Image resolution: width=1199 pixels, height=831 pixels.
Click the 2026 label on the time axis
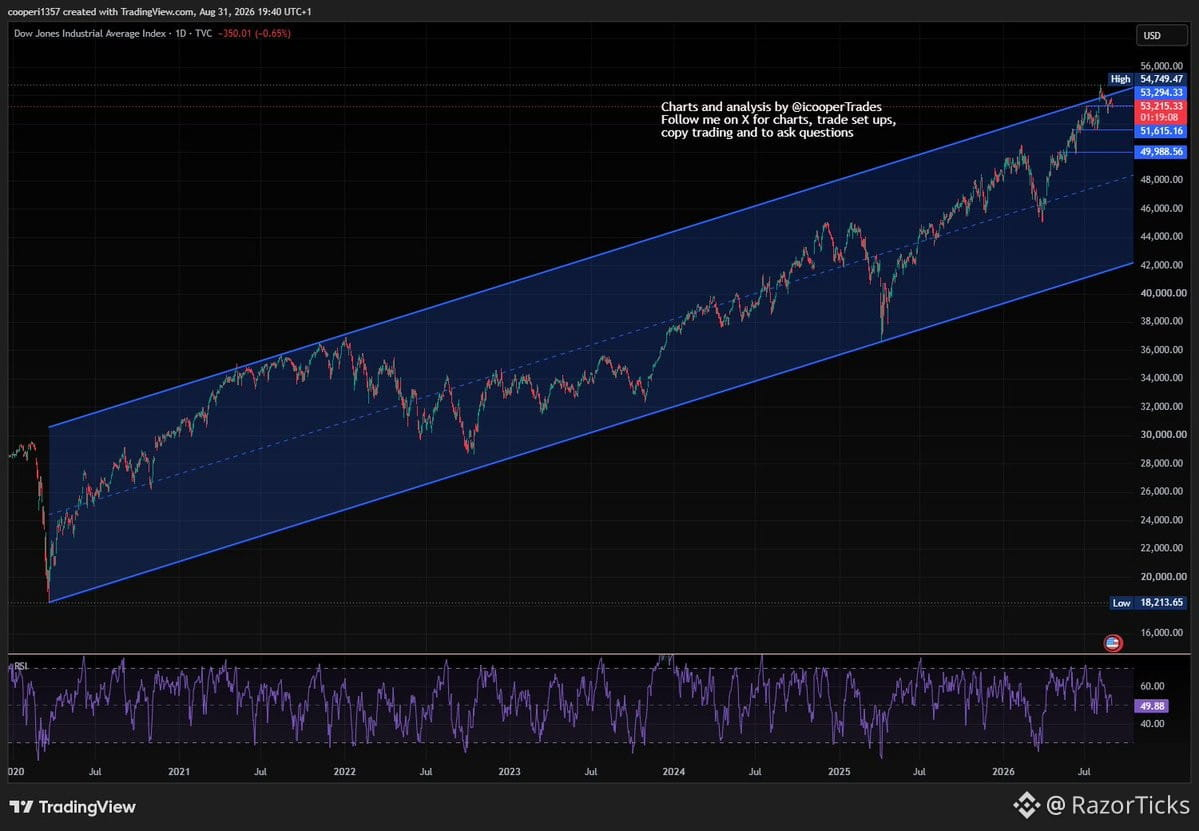click(x=1003, y=771)
